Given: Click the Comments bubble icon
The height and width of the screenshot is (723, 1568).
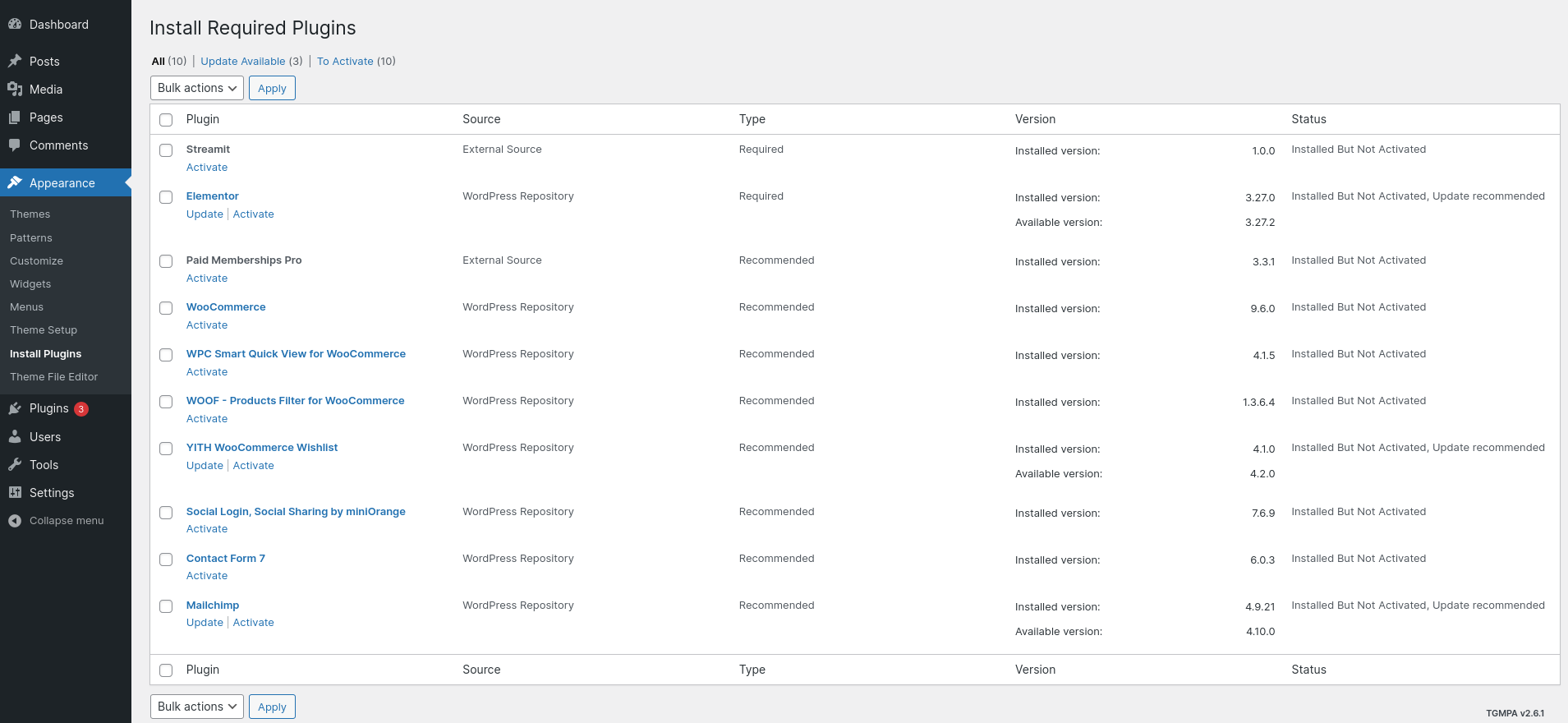Looking at the screenshot, I should point(15,145).
